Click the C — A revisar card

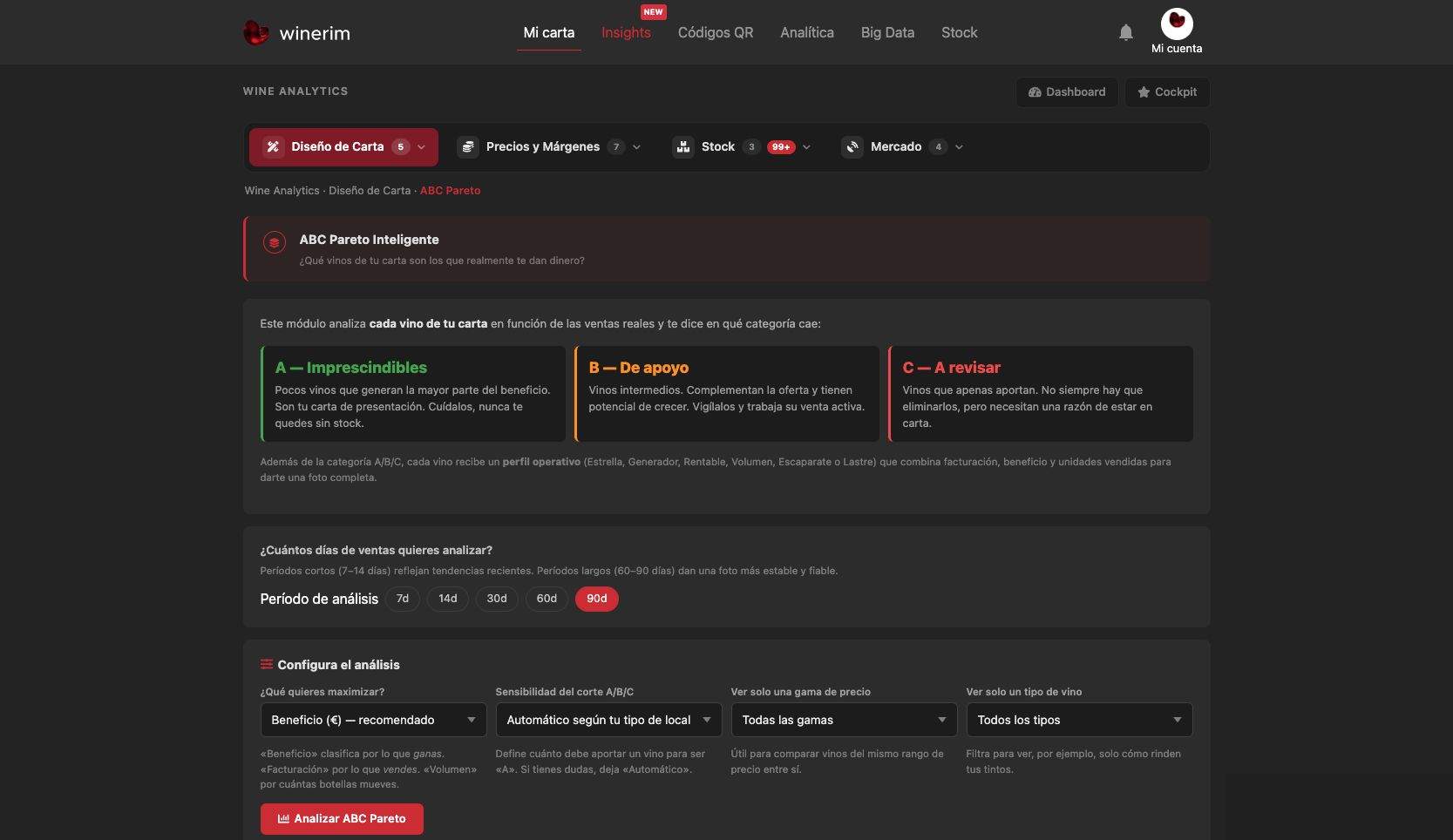1041,394
